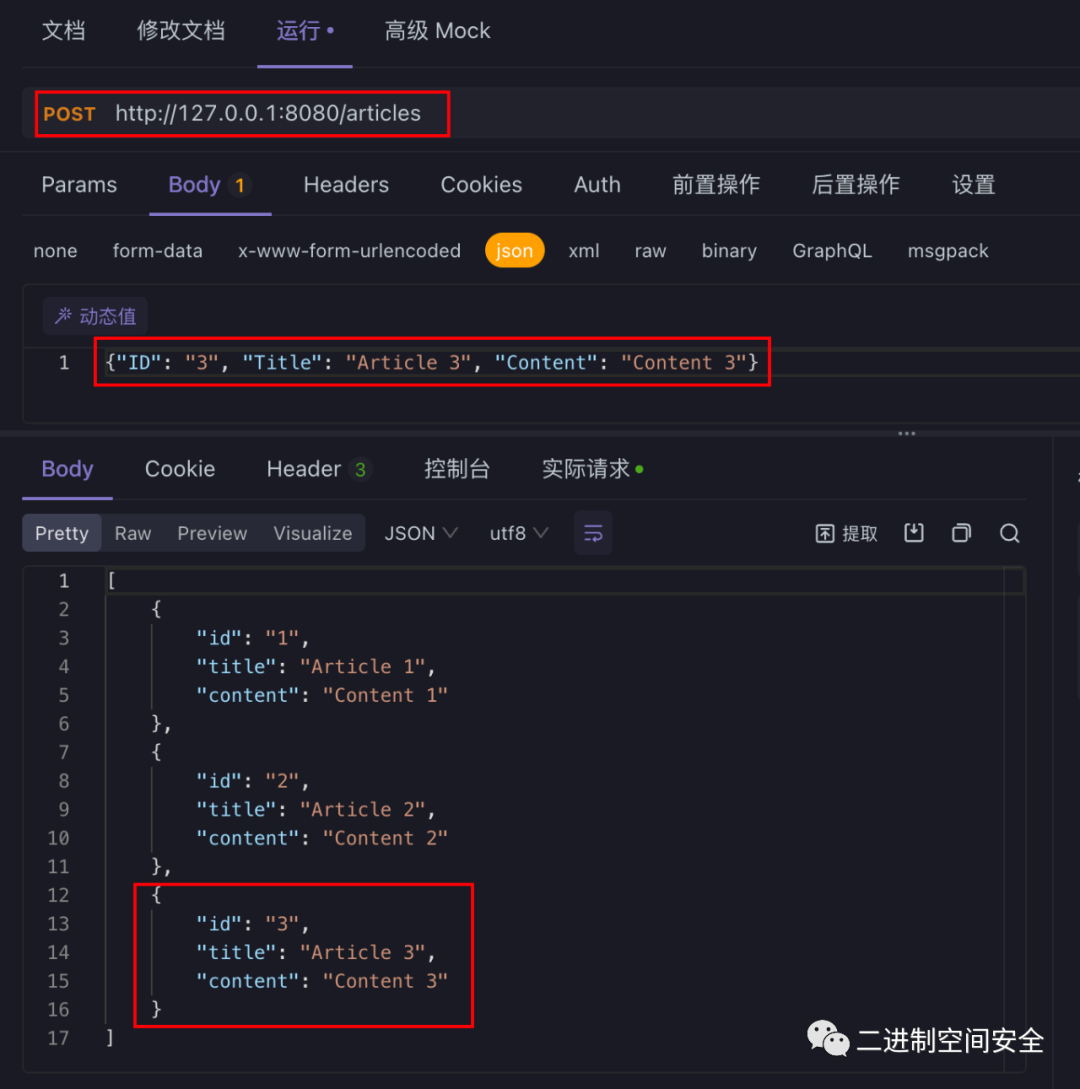Open the 控制台 console tab

coord(457,469)
